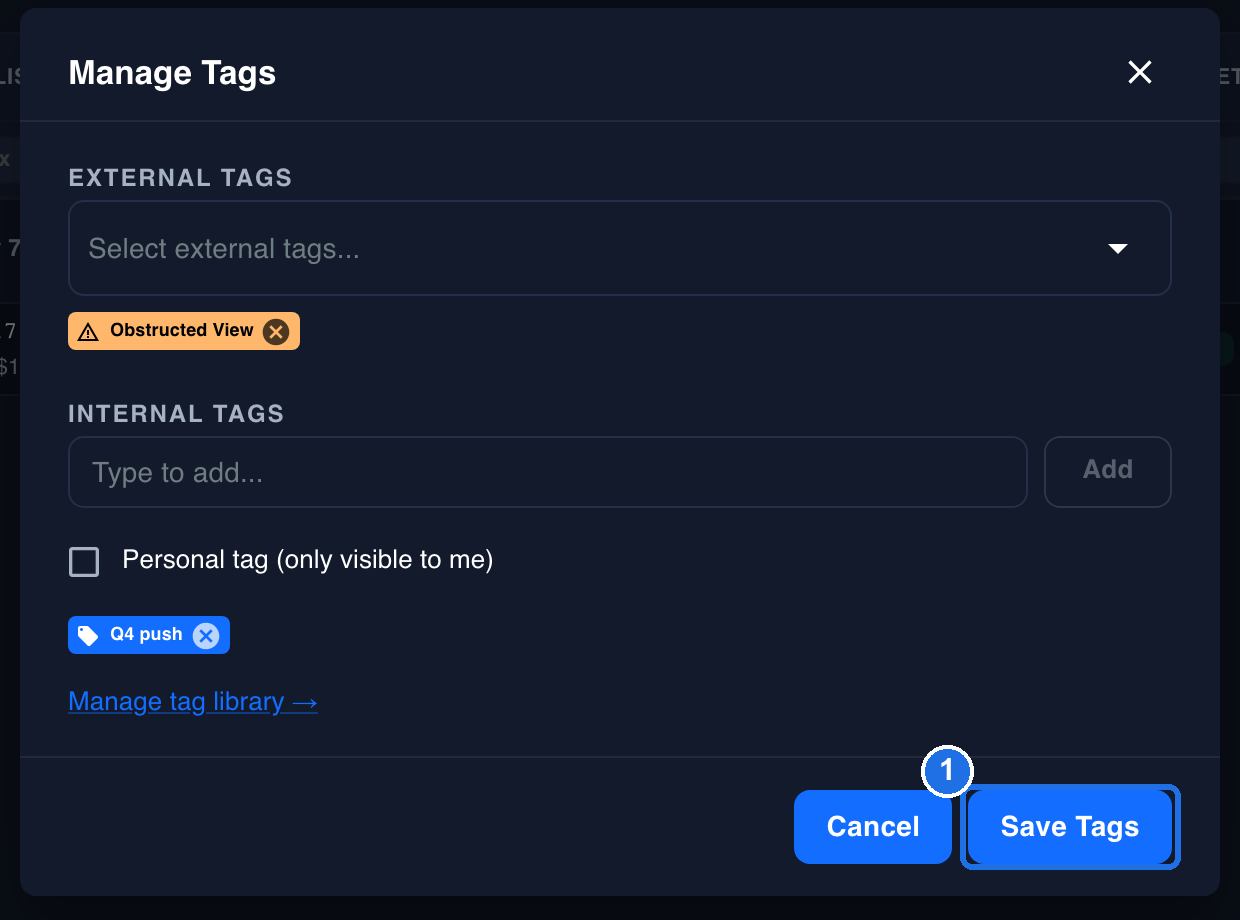Cancel the tag changes
Screen dimensions: 1240x920
tap(873, 827)
